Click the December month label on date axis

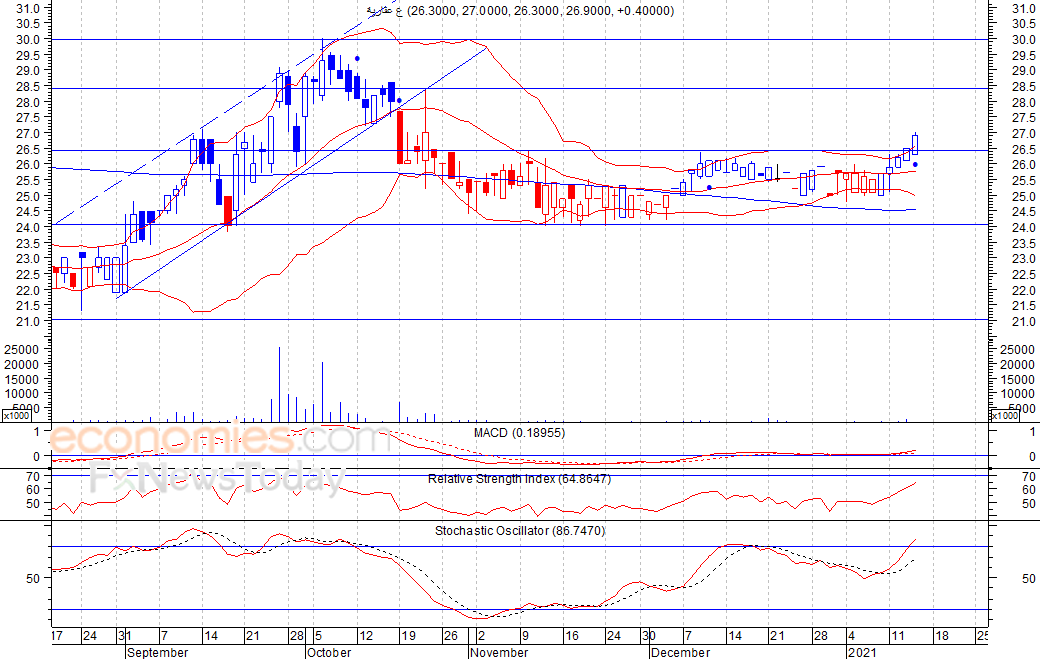click(x=681, y=652)
